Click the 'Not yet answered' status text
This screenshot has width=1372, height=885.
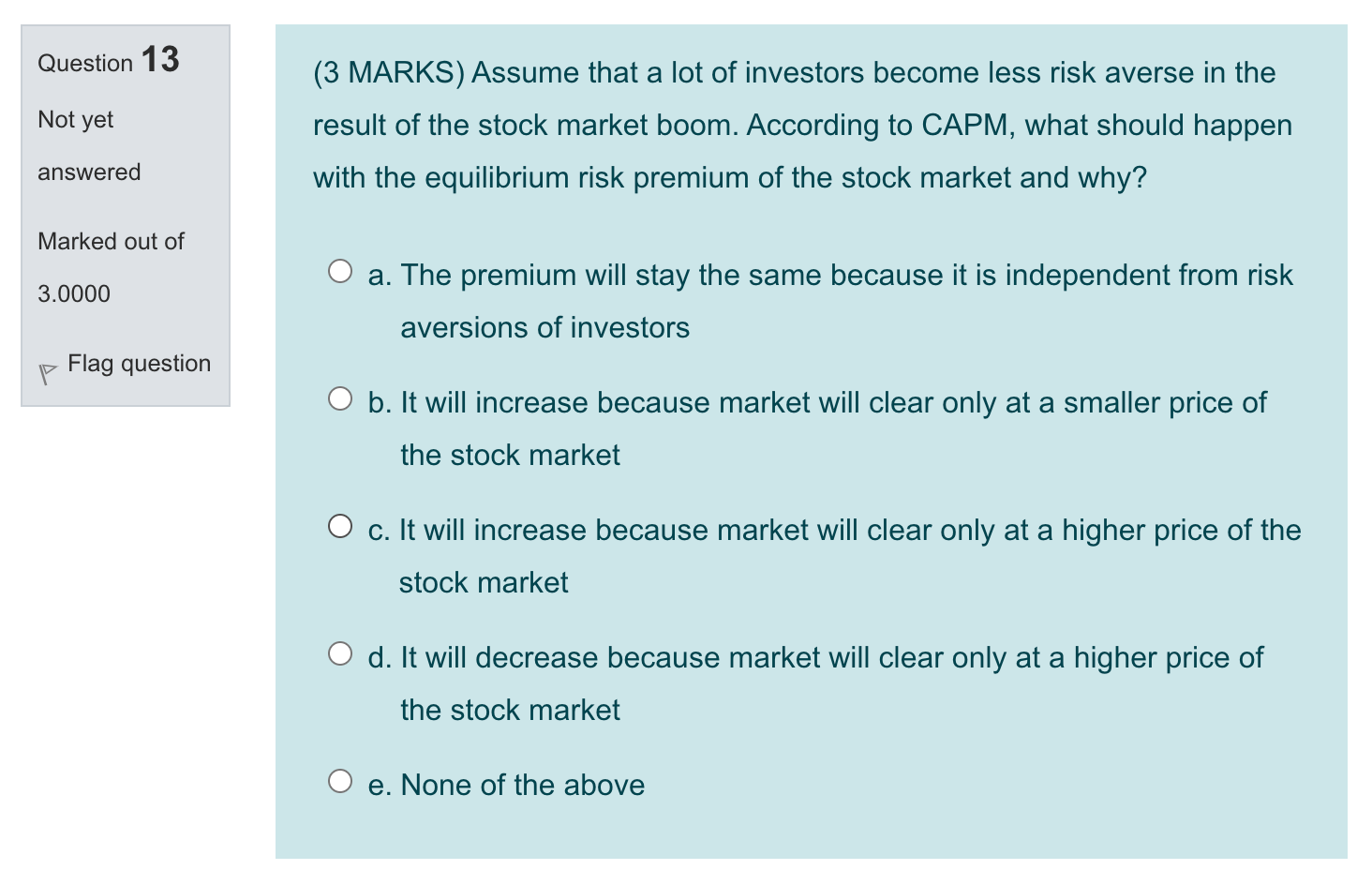pyautogui.click(x=89, y=145)
